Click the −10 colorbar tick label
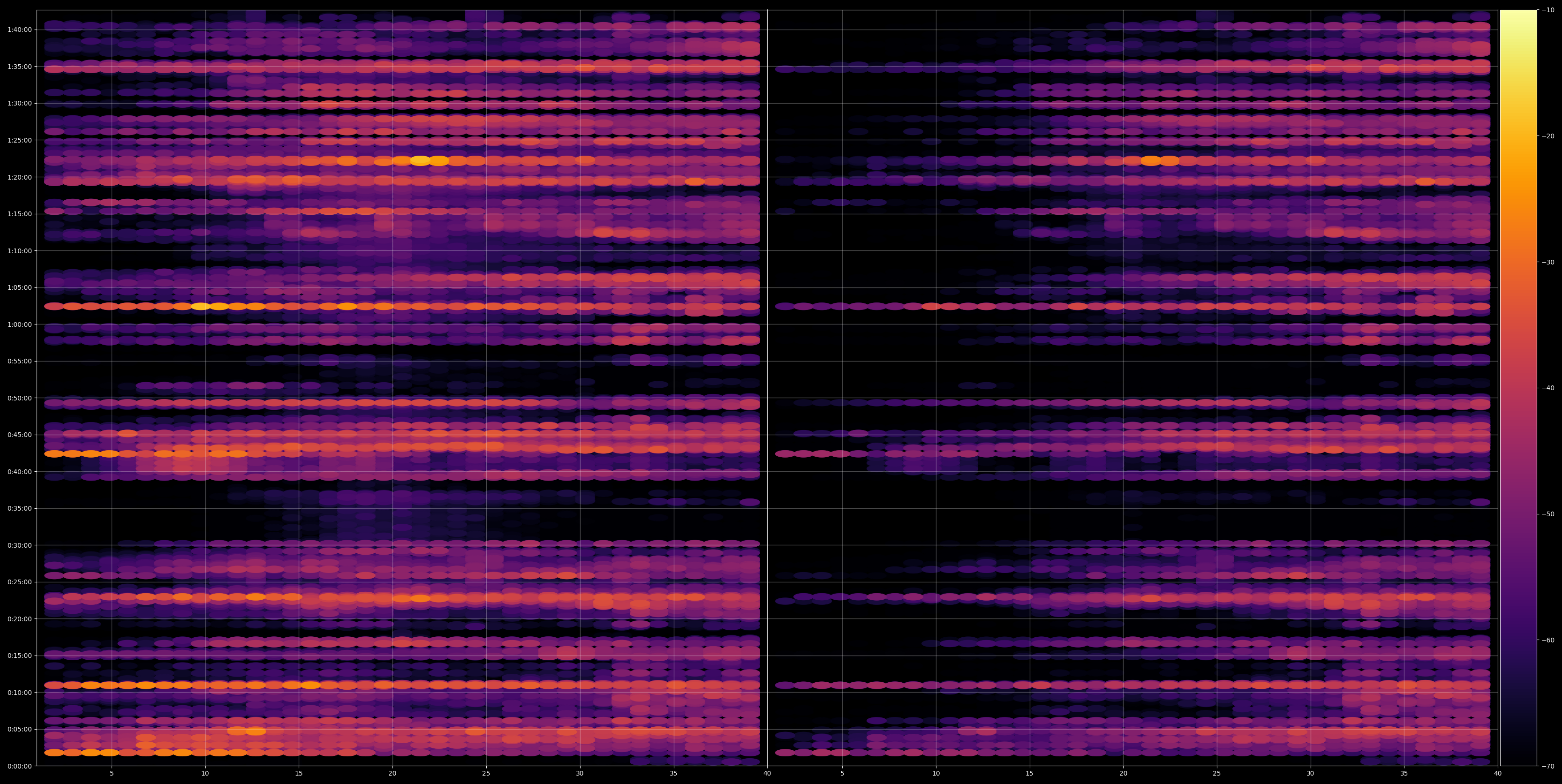The image size is (1562, 784). [x=1548, y=10]
